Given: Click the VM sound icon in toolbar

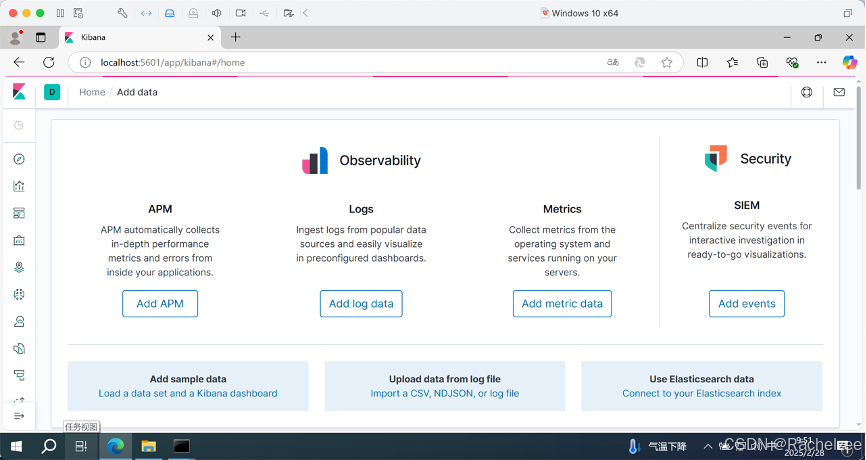Looking at the screenshot, I should (x=216, y=13).
